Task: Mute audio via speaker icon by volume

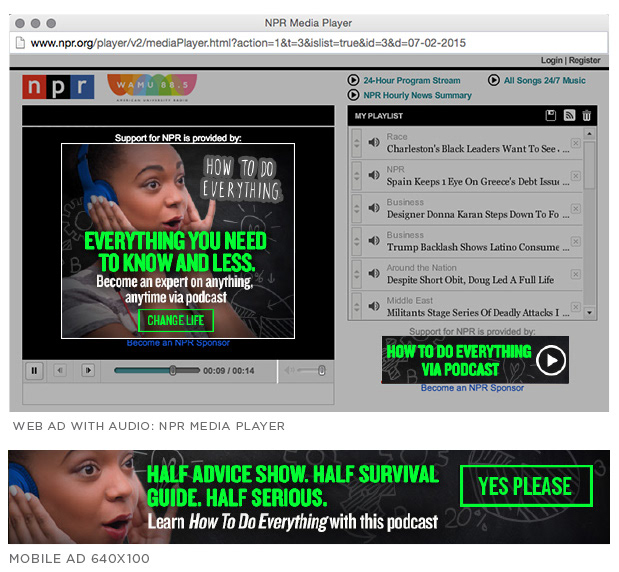Action: pos(289,370)
